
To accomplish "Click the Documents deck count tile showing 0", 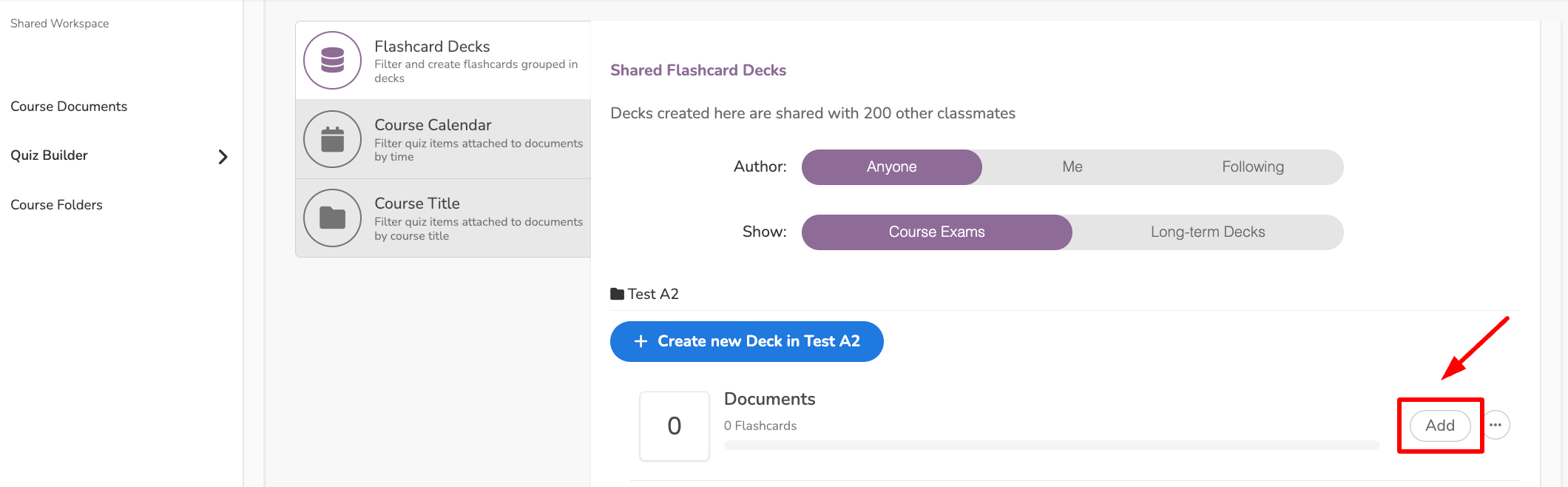I will point(674,426).
